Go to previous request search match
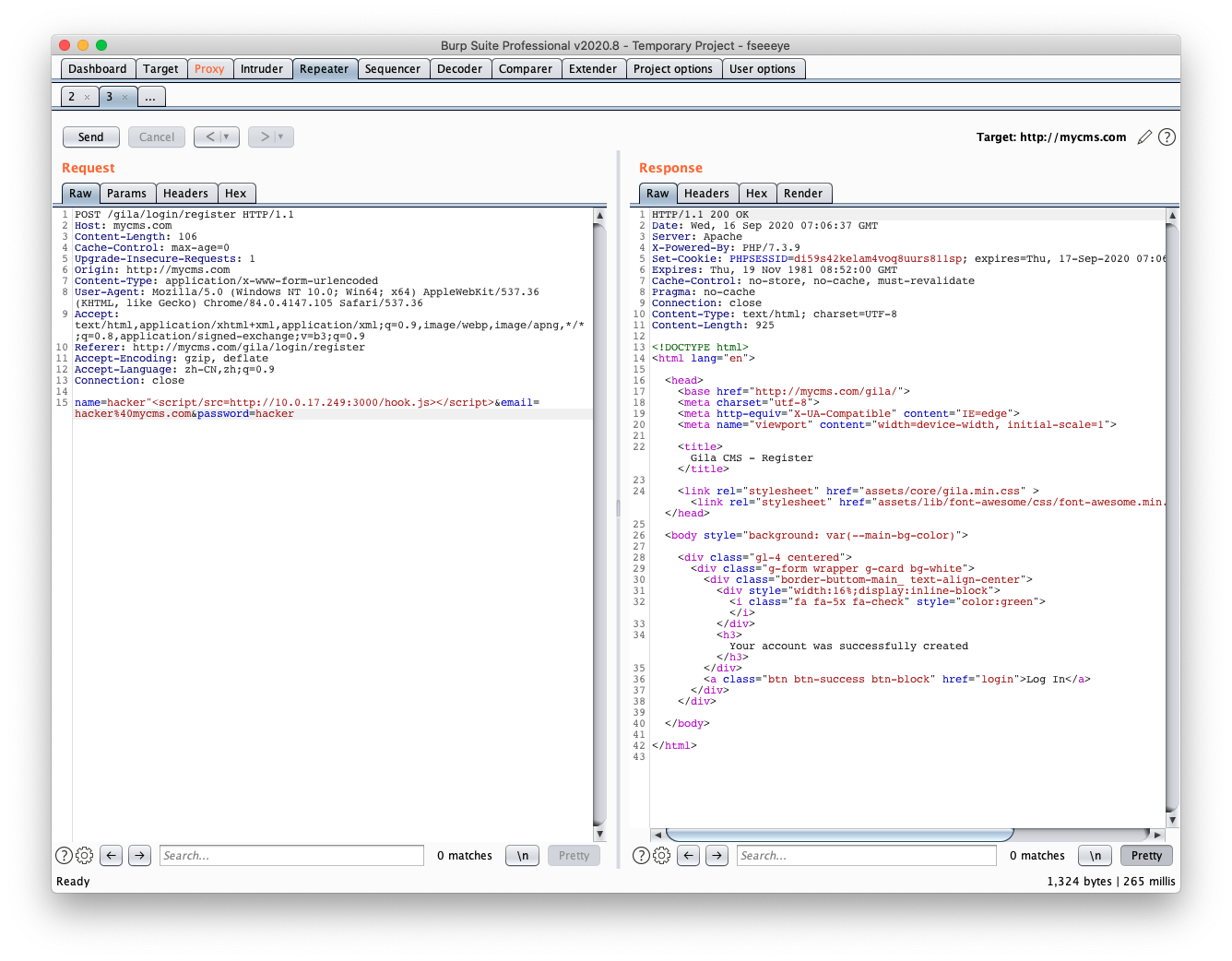1232x961 pixels. click(x=112, y=856)
